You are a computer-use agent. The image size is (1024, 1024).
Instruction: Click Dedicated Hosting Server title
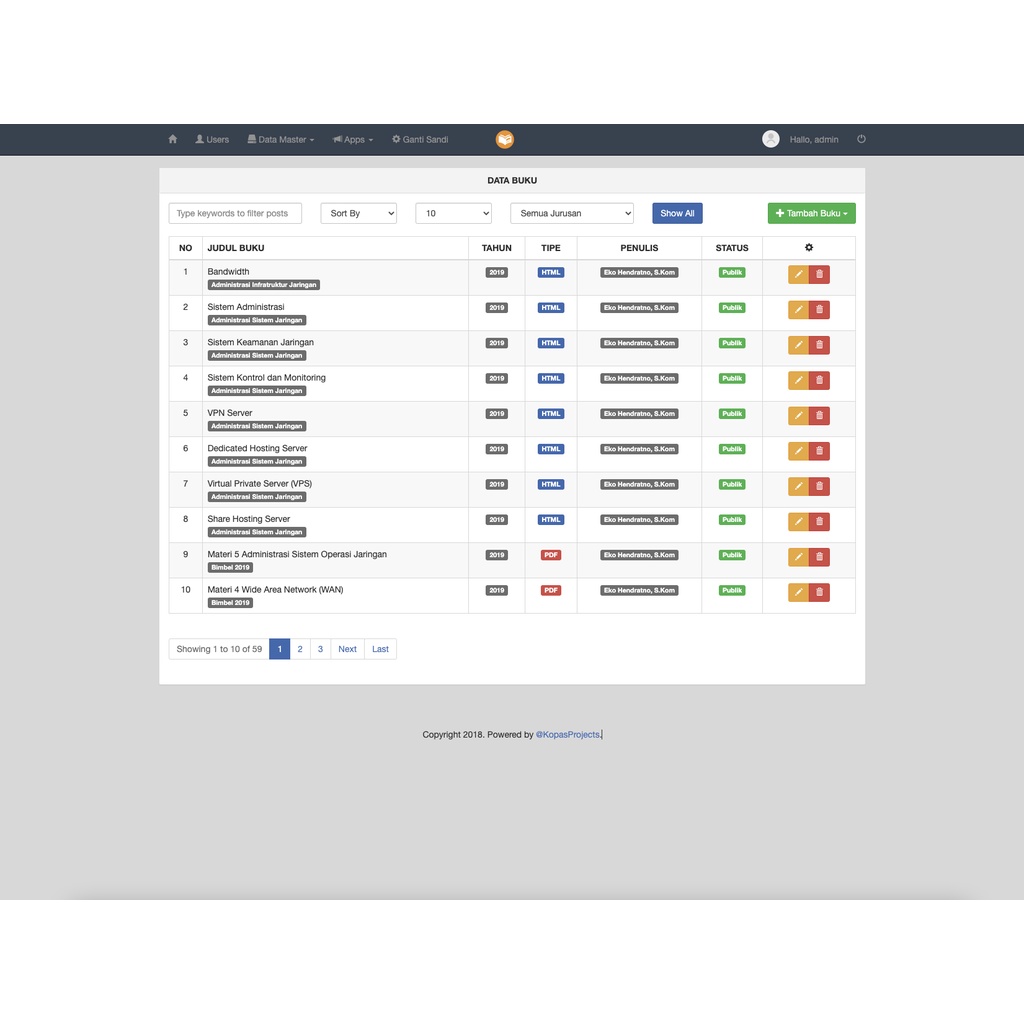click(257, 448)
